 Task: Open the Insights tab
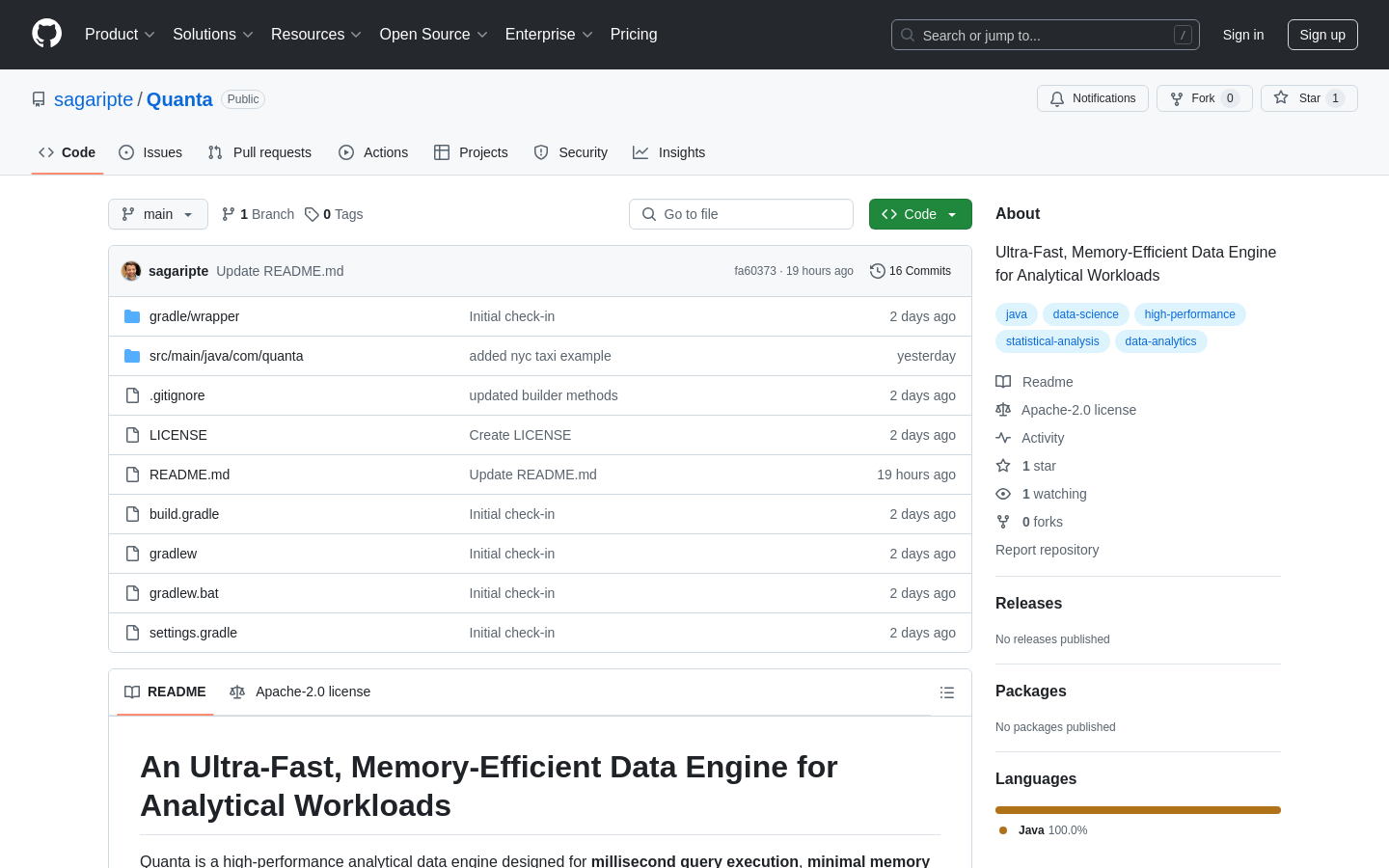pyautogui.click(x=669, y=152)
